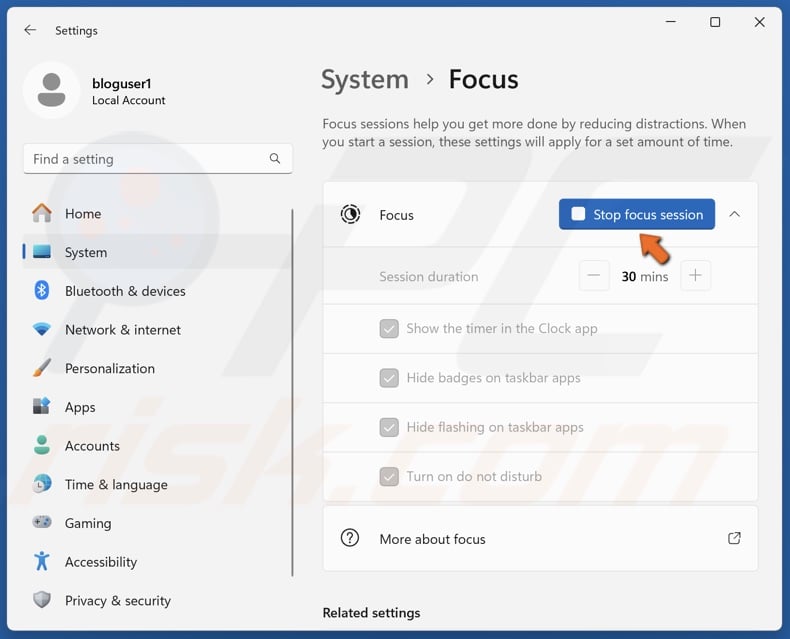Click the question mark help icon
The height and width of the screenshot is (639, 790).
[x=350, y=538]
